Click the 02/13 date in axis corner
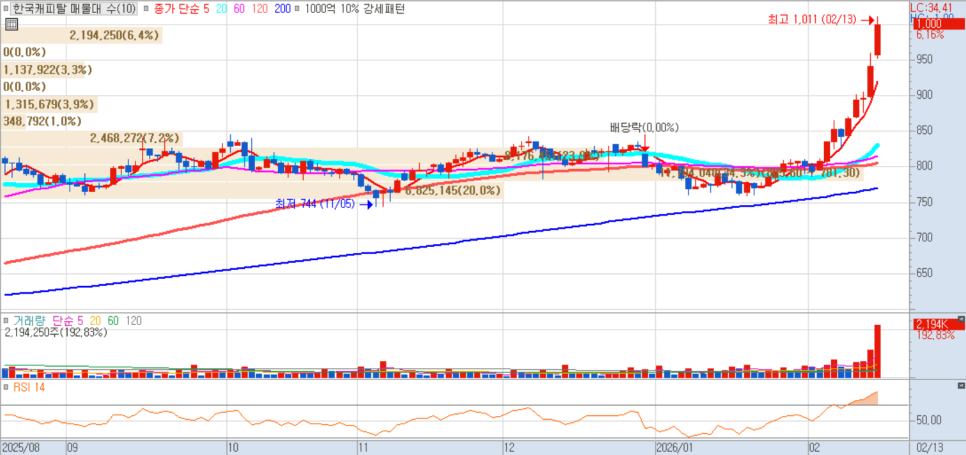 [x=928, y=447]
